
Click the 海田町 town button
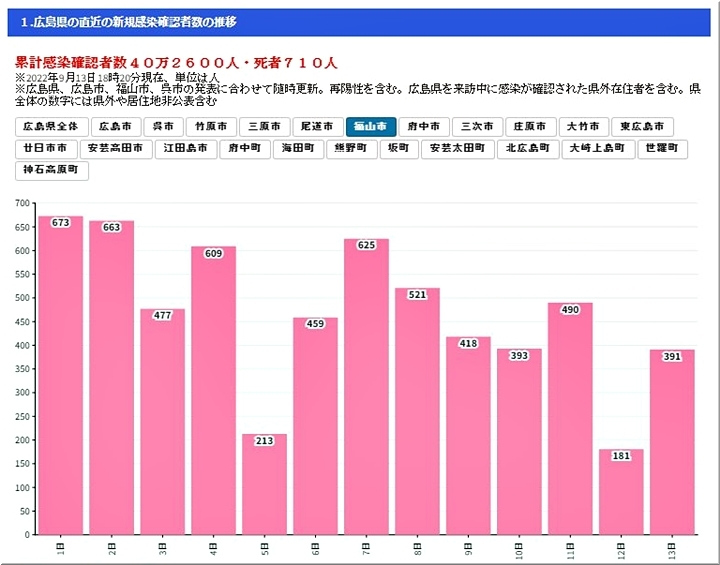click(x=298, y=148)
